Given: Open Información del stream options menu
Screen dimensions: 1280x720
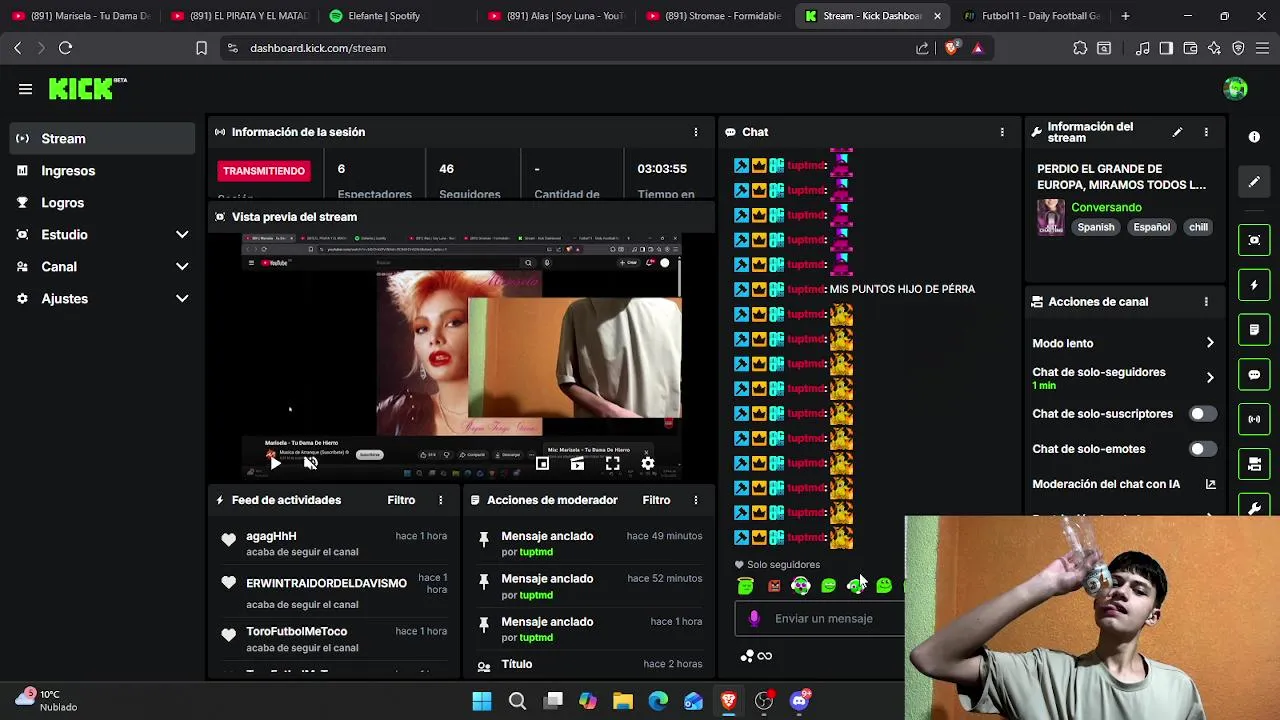Looking at the screenshot, I should coord(1206,132).
